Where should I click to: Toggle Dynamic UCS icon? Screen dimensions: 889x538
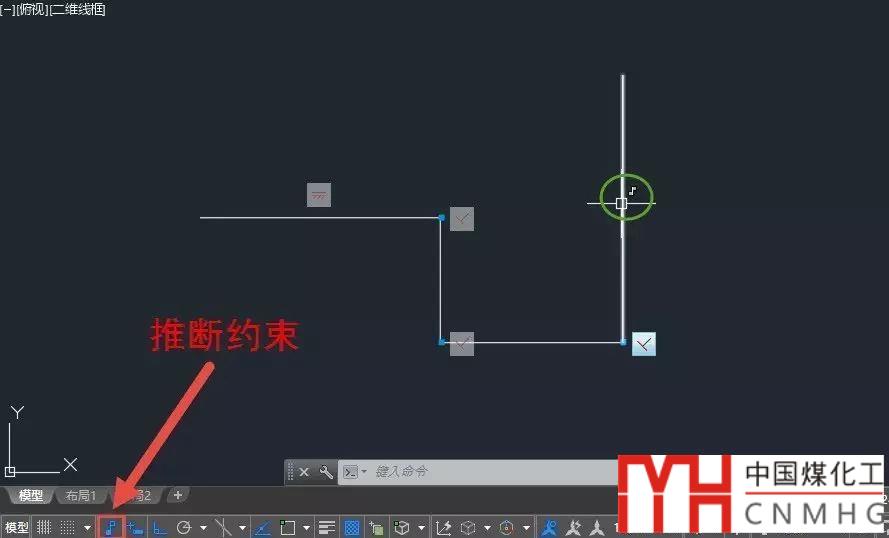(443, 528)
